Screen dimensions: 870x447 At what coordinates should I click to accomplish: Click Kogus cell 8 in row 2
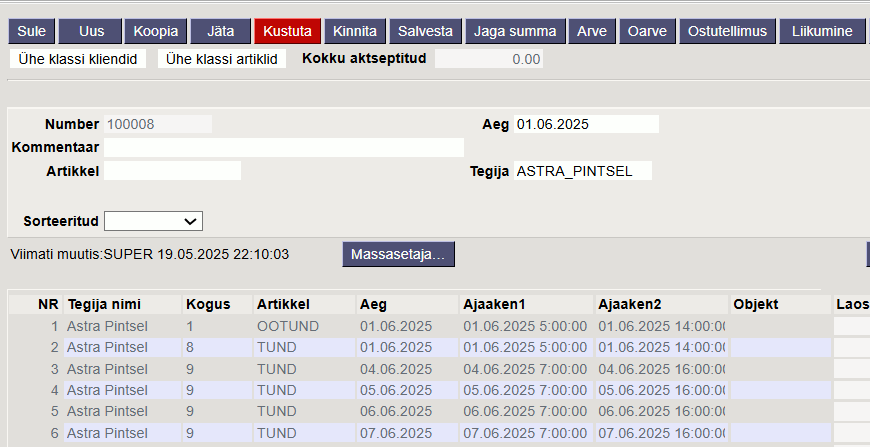(217, 348)
